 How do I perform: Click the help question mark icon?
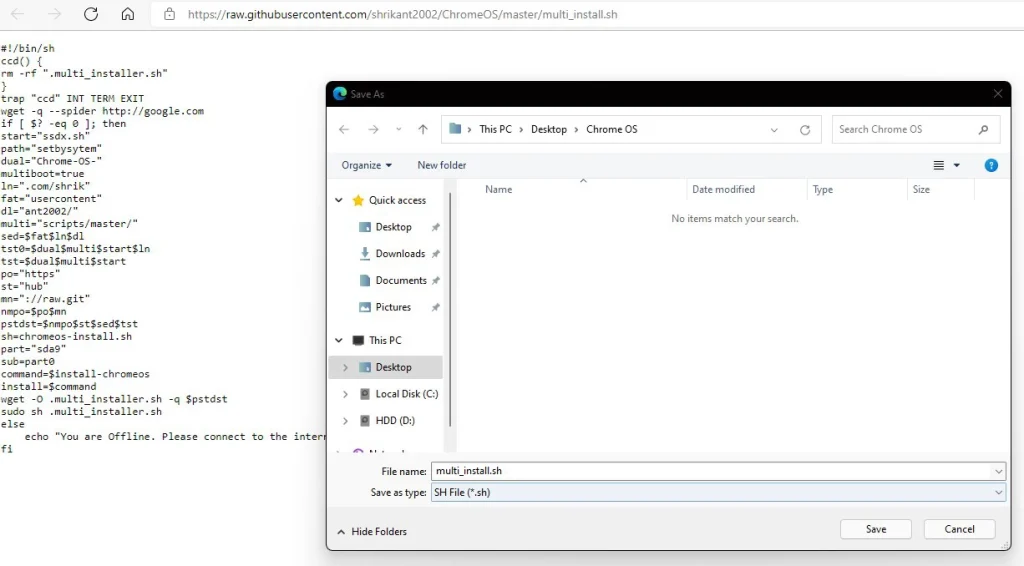991,165
